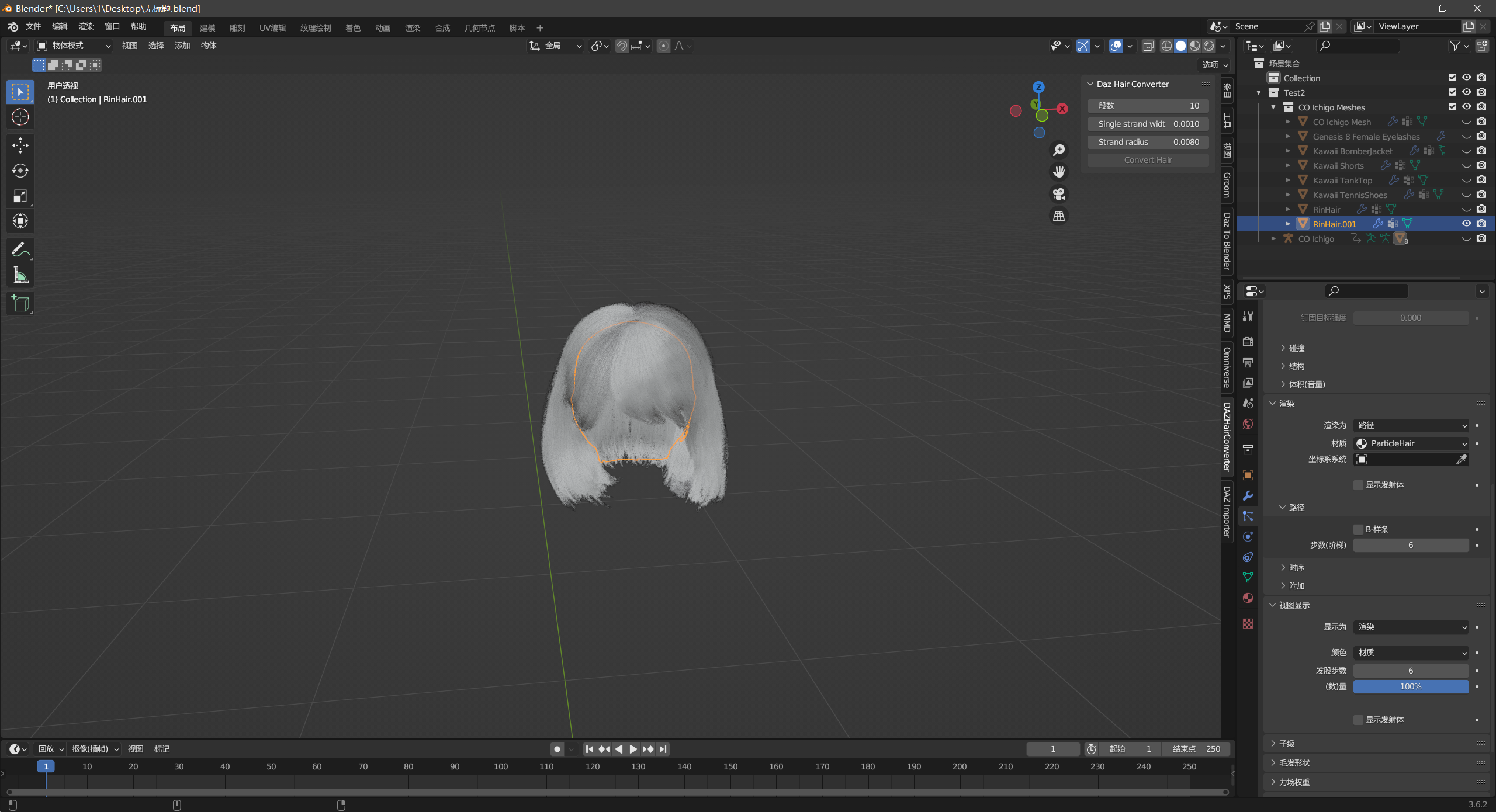This screenshot has width=1496, height=812.
Task: Hide RinHair.001 with eye icon
Action: click(x=1466, y=224)
